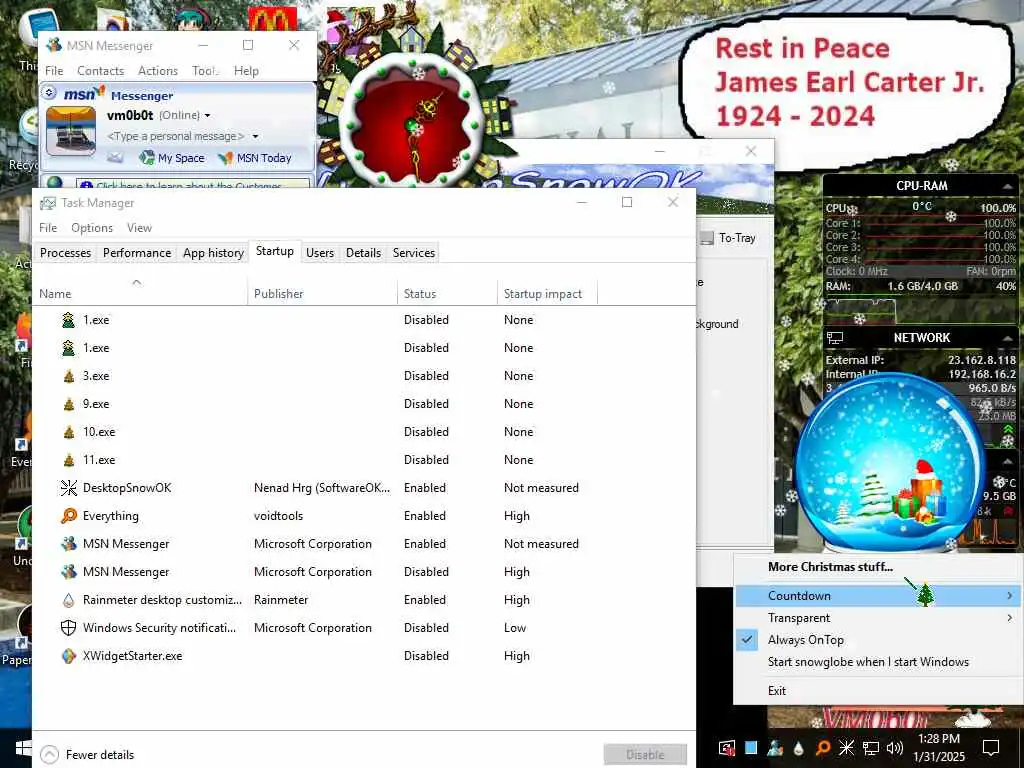This screenshot has height=768, width=1024.
Task: Open the Contacts menu in MSN Messenger
Action: point(101,71)
